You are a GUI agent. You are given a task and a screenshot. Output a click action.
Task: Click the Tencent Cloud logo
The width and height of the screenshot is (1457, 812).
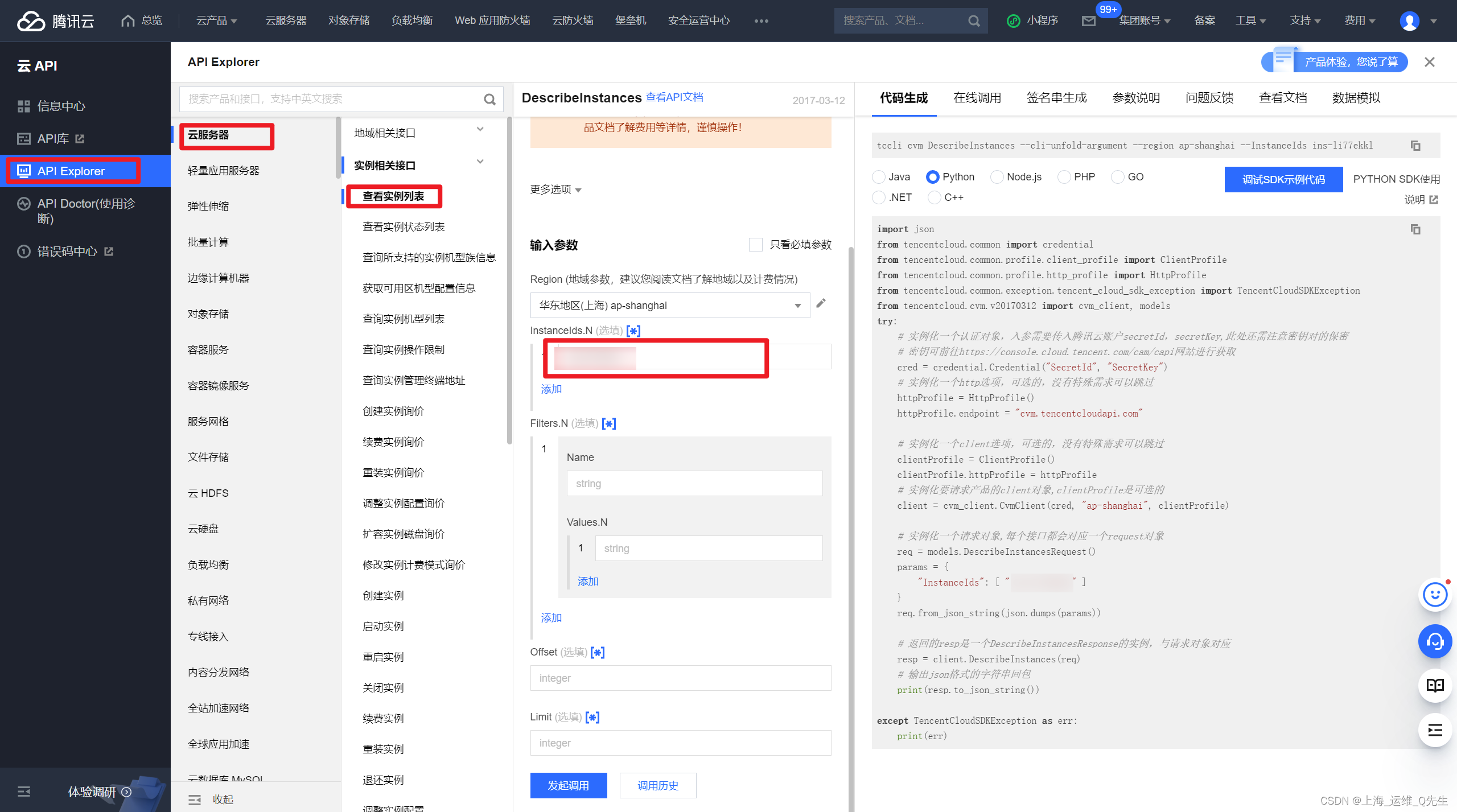click(55, 21)
